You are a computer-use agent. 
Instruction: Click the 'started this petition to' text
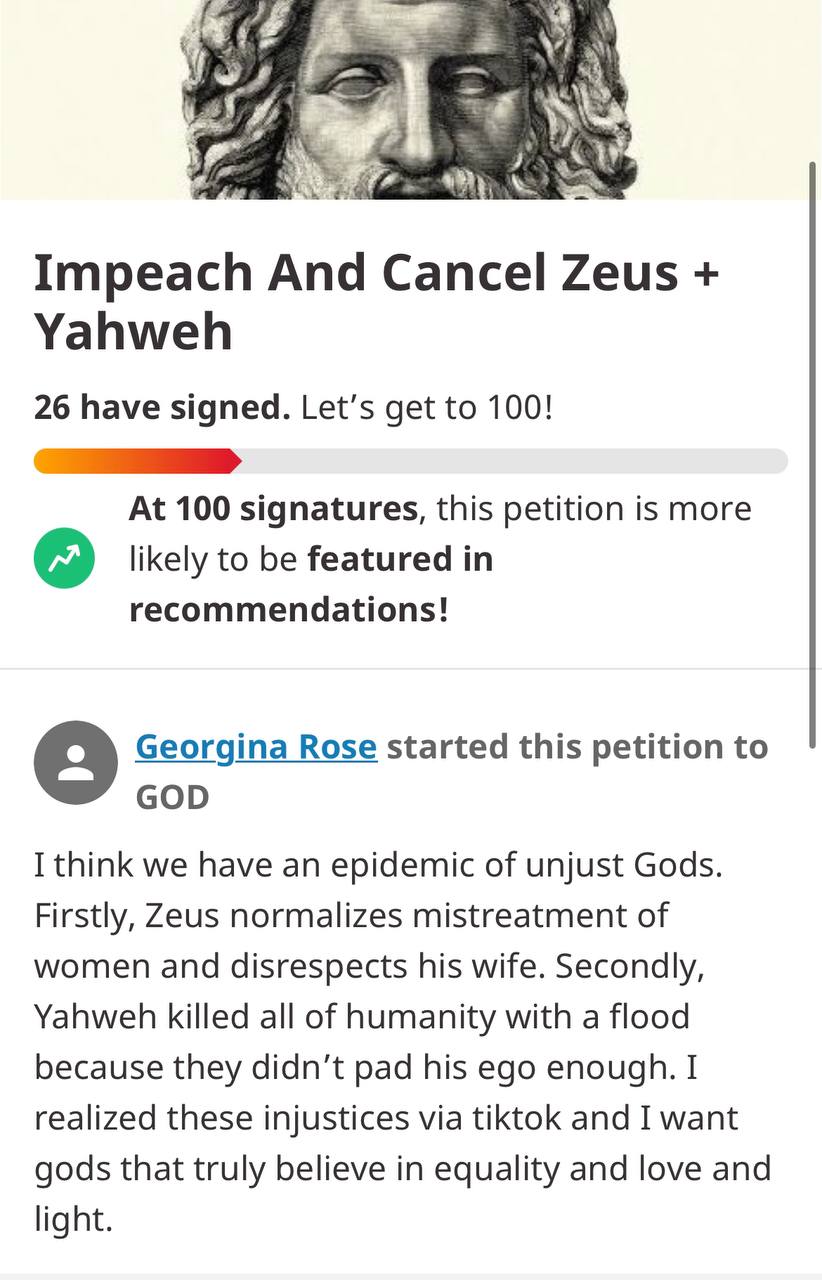pos(577,747)
